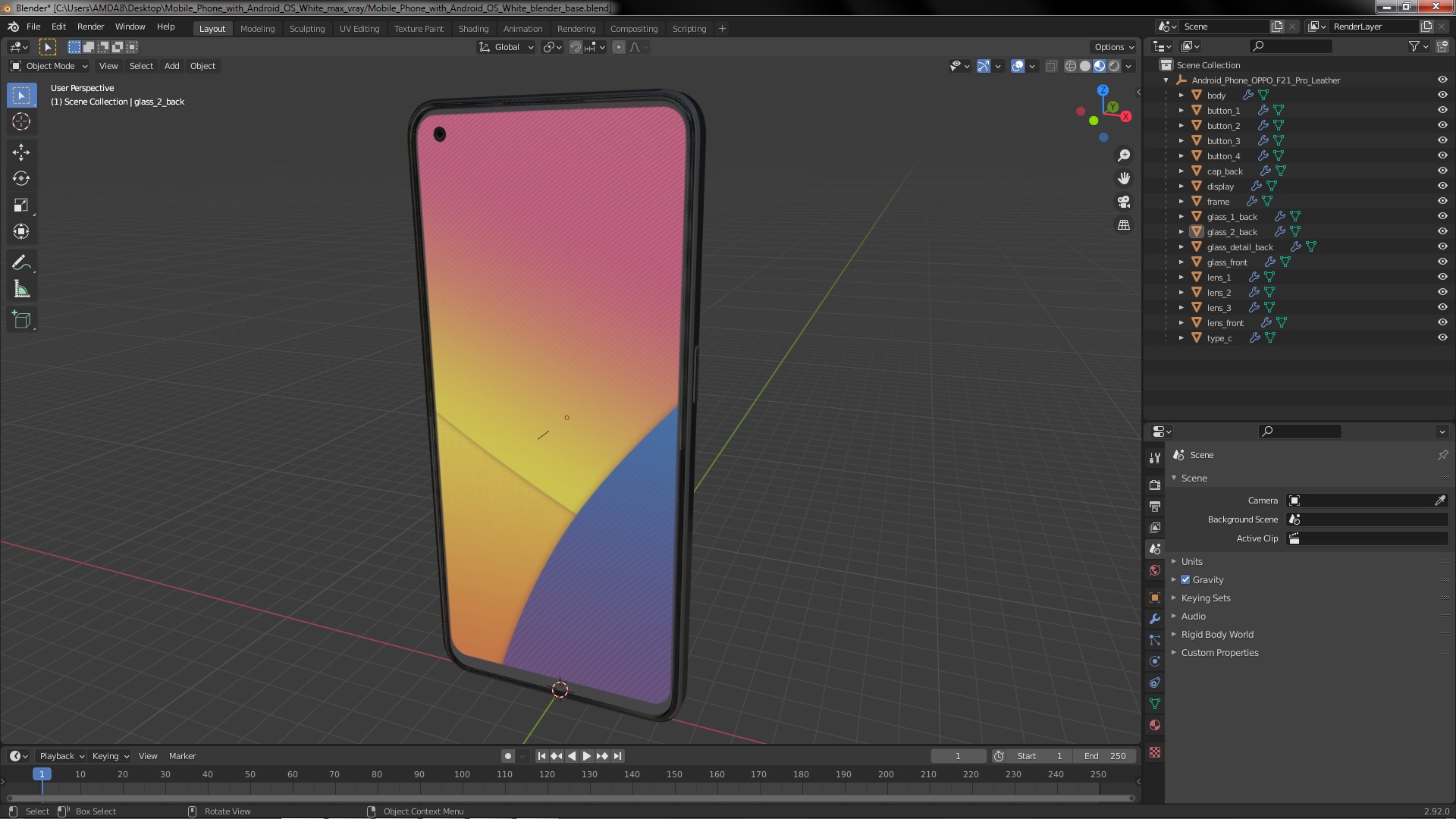Viewport: 1456px width, 819px height.
Task: Open the Material properties tab
Action: [1155, 725]
